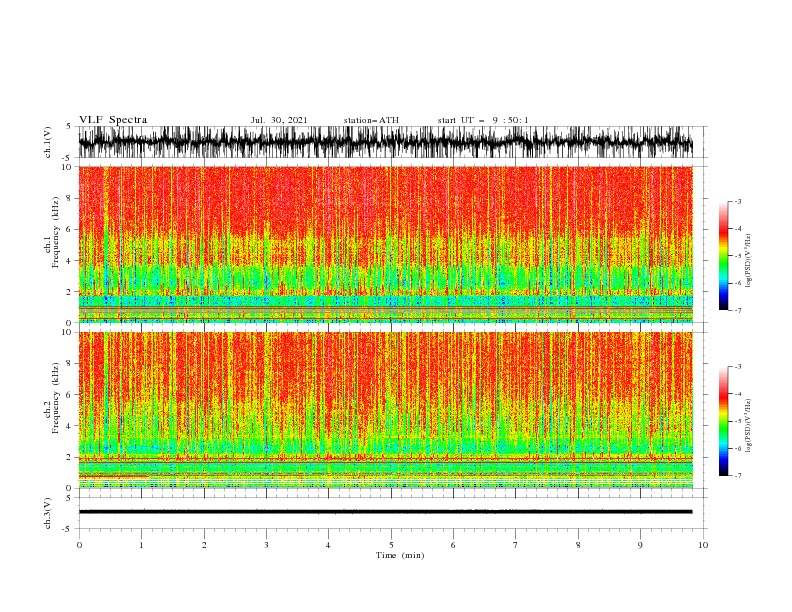Click the ch.1 colorbar '-3' label
The height and width of the screenshot is (612, 792).
(x=737, y=201)
